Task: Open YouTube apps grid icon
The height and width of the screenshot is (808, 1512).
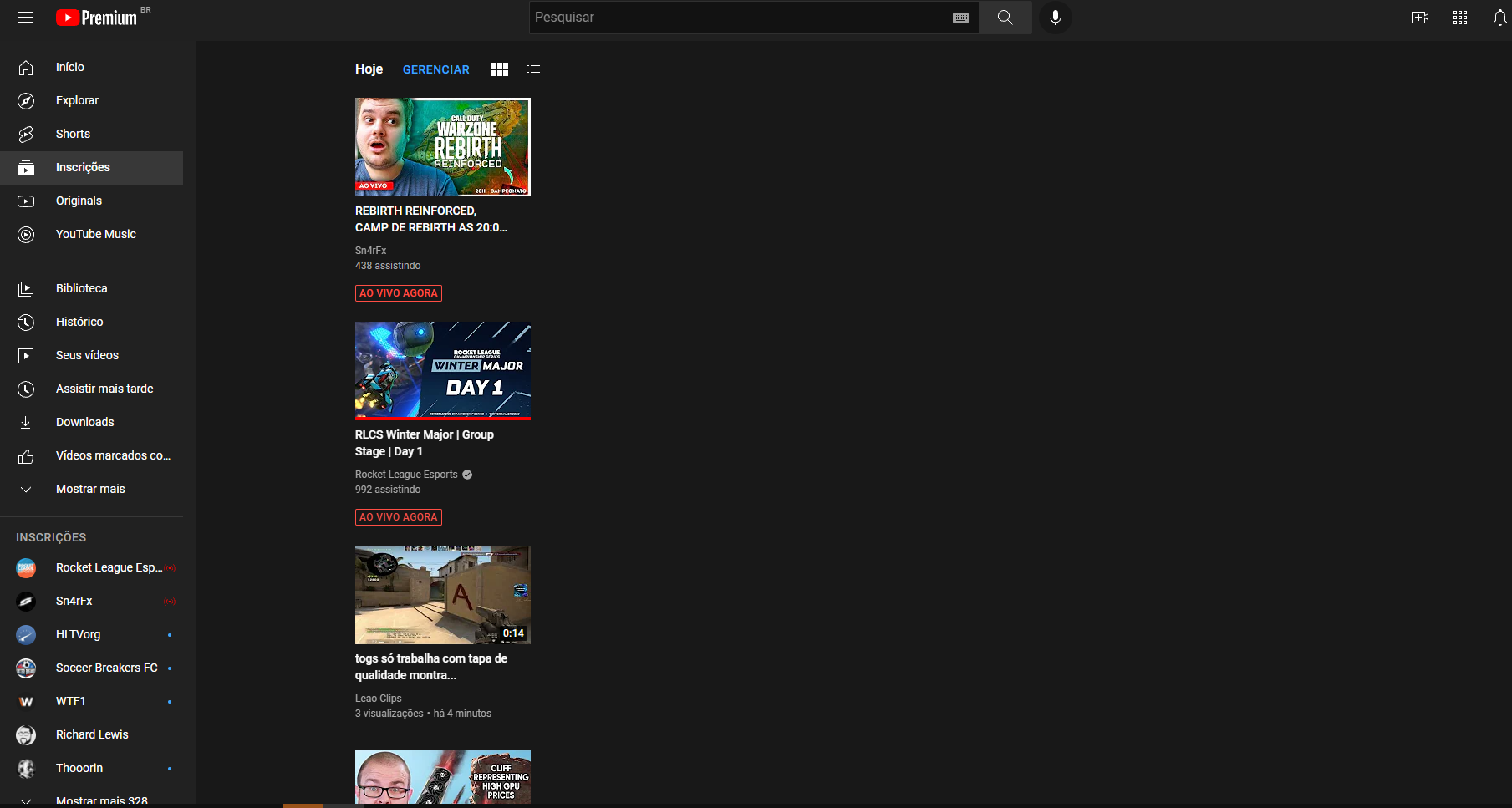Action: pyautogui.click(x=1460, y=18)
